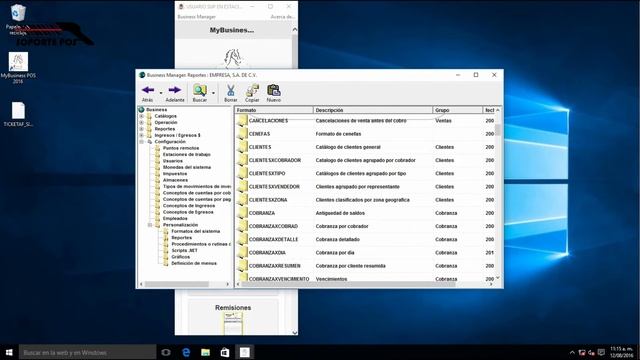Expand the Ingresos / Egresos $ node
Screen dimensions: 640x360
[142, 135]
